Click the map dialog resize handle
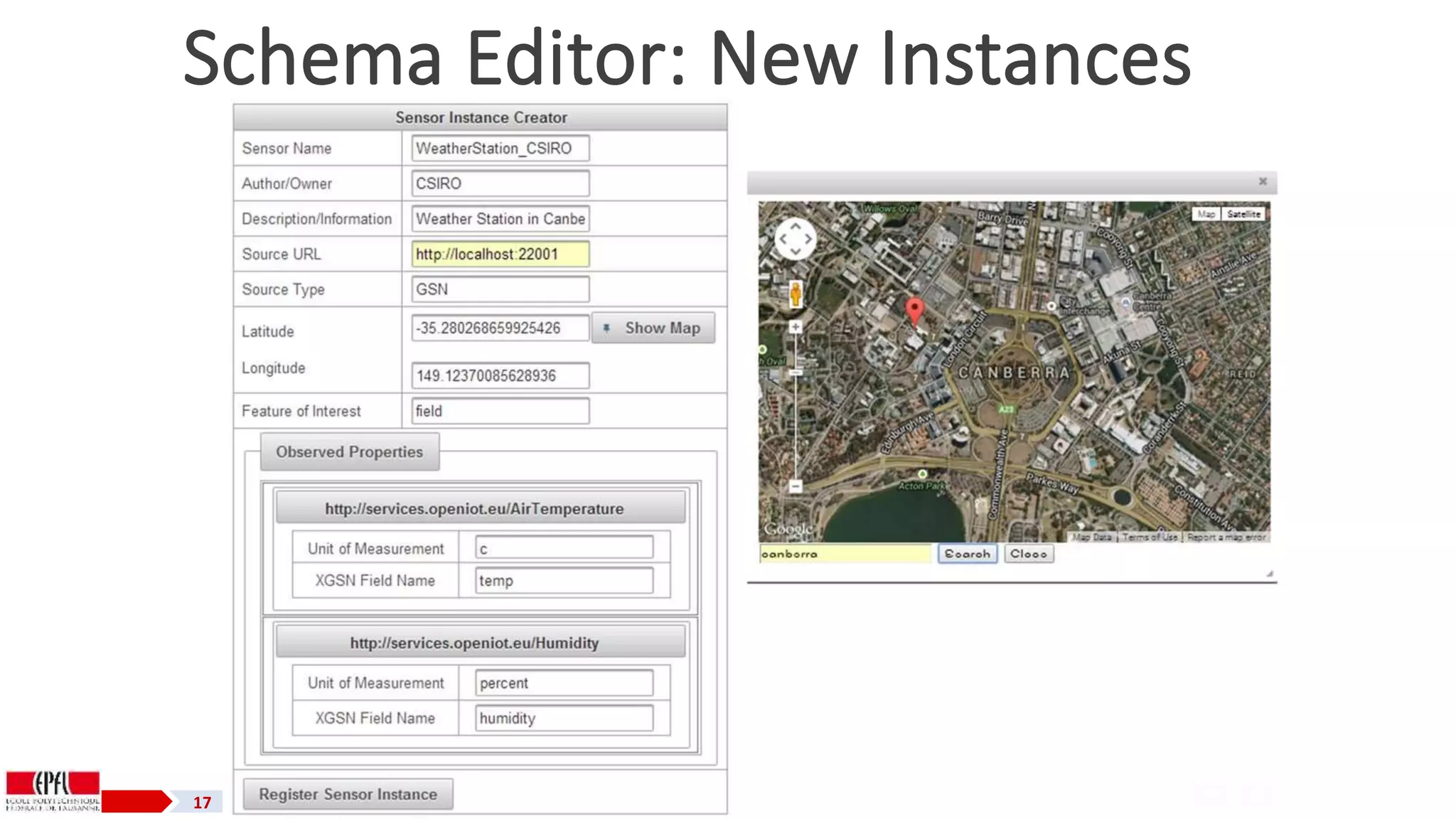1456x819 pixels. pos(1269,574)
